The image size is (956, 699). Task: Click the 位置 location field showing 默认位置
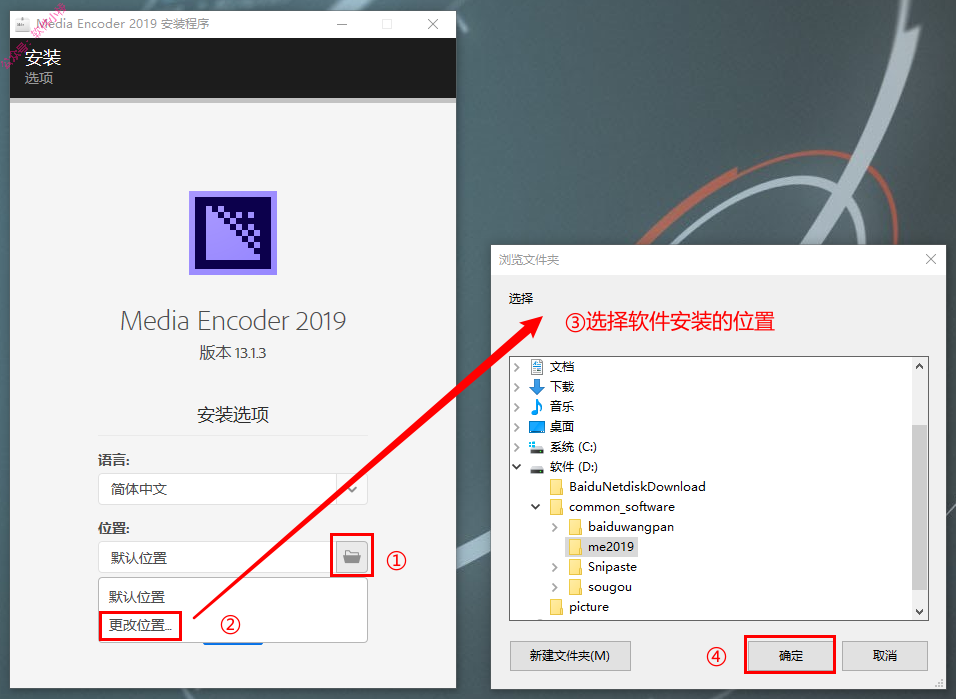pyautogui.click(x=217, y=557)
